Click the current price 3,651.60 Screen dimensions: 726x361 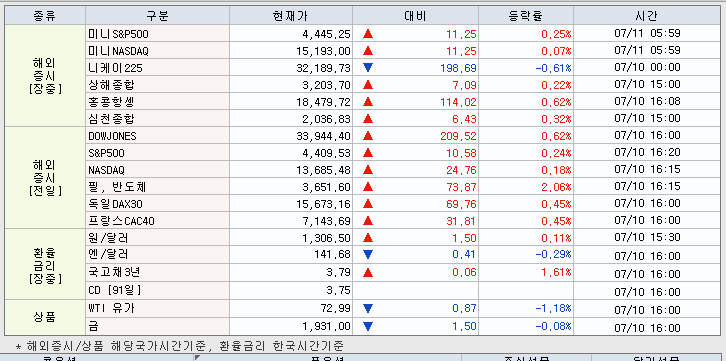point(326,187)
